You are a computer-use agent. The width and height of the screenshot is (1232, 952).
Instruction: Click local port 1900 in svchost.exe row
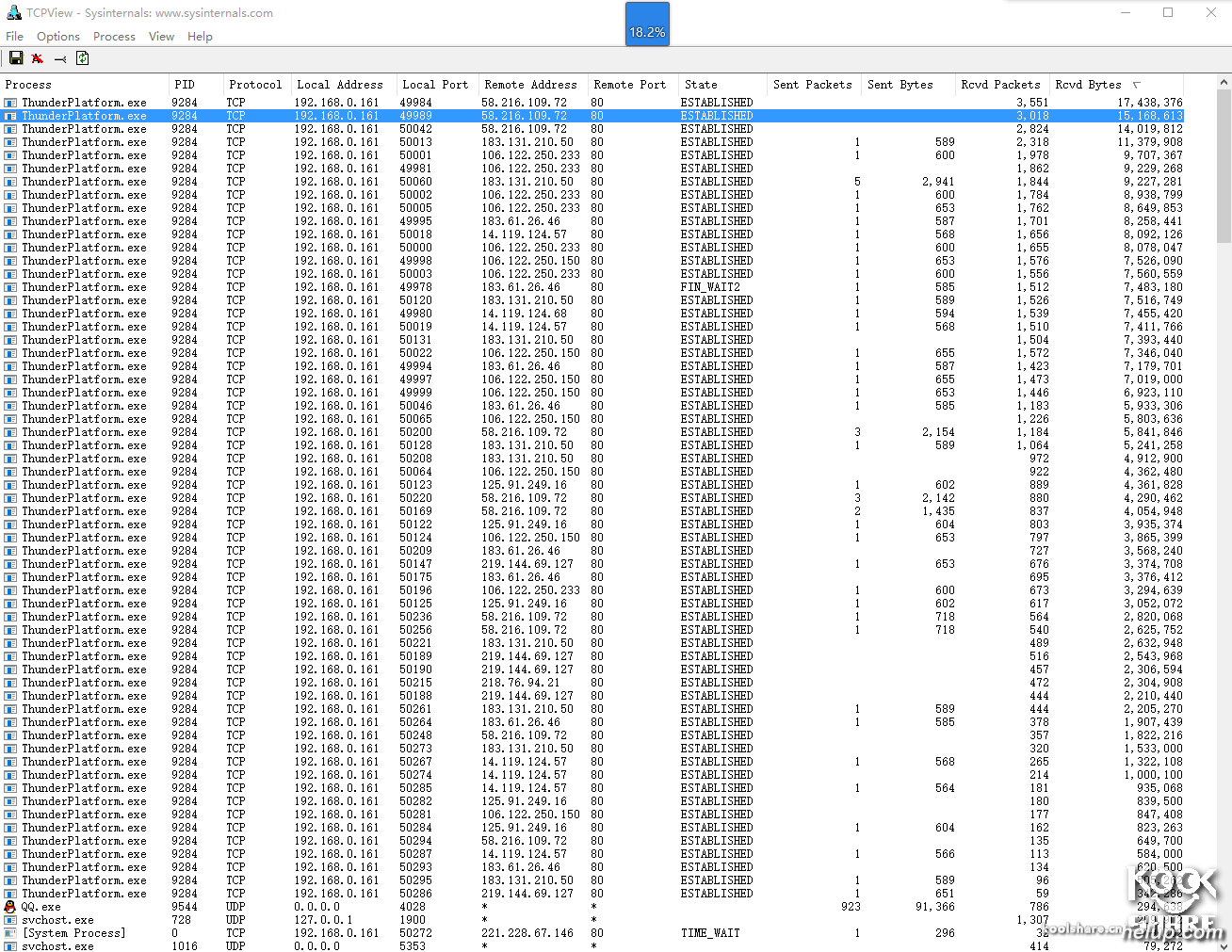(413, 920)
